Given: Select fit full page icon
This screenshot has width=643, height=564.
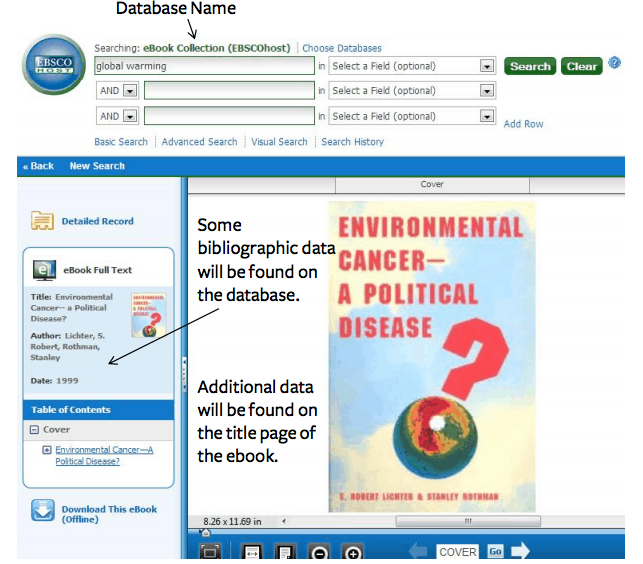Looking at the screenshot, I should click(285, 553).
